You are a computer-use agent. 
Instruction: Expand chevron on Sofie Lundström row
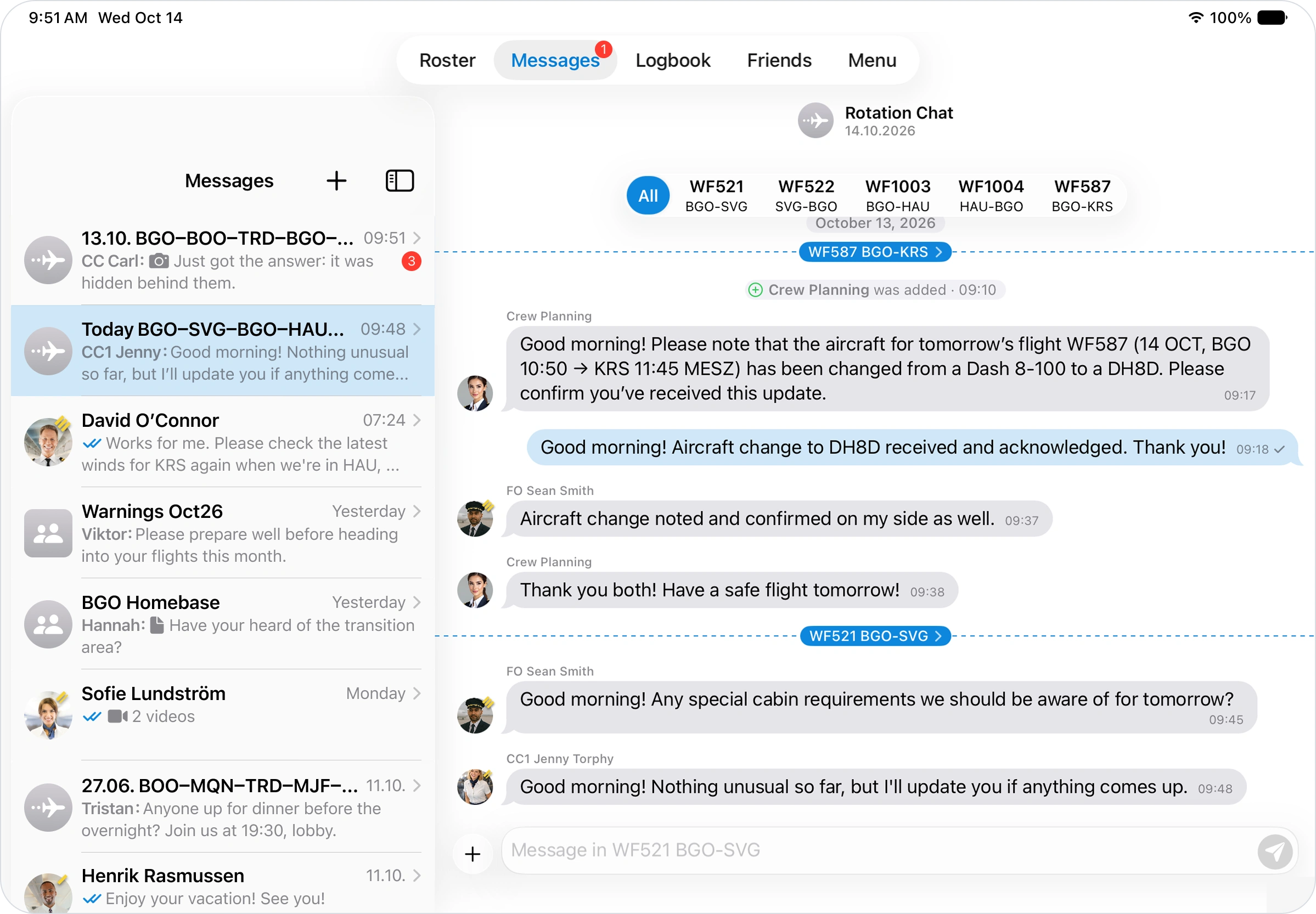tap(417, 693)
